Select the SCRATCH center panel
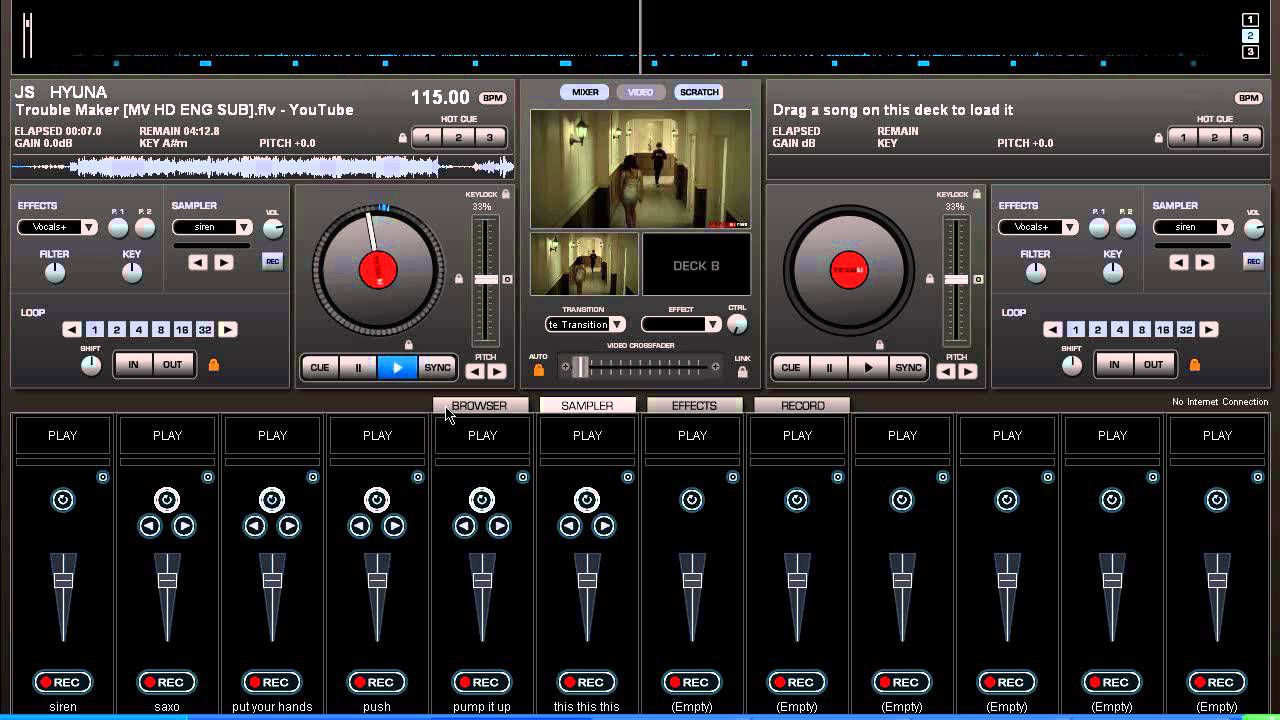The height and width of the screenshot is (720, 1280). [699, 92]
